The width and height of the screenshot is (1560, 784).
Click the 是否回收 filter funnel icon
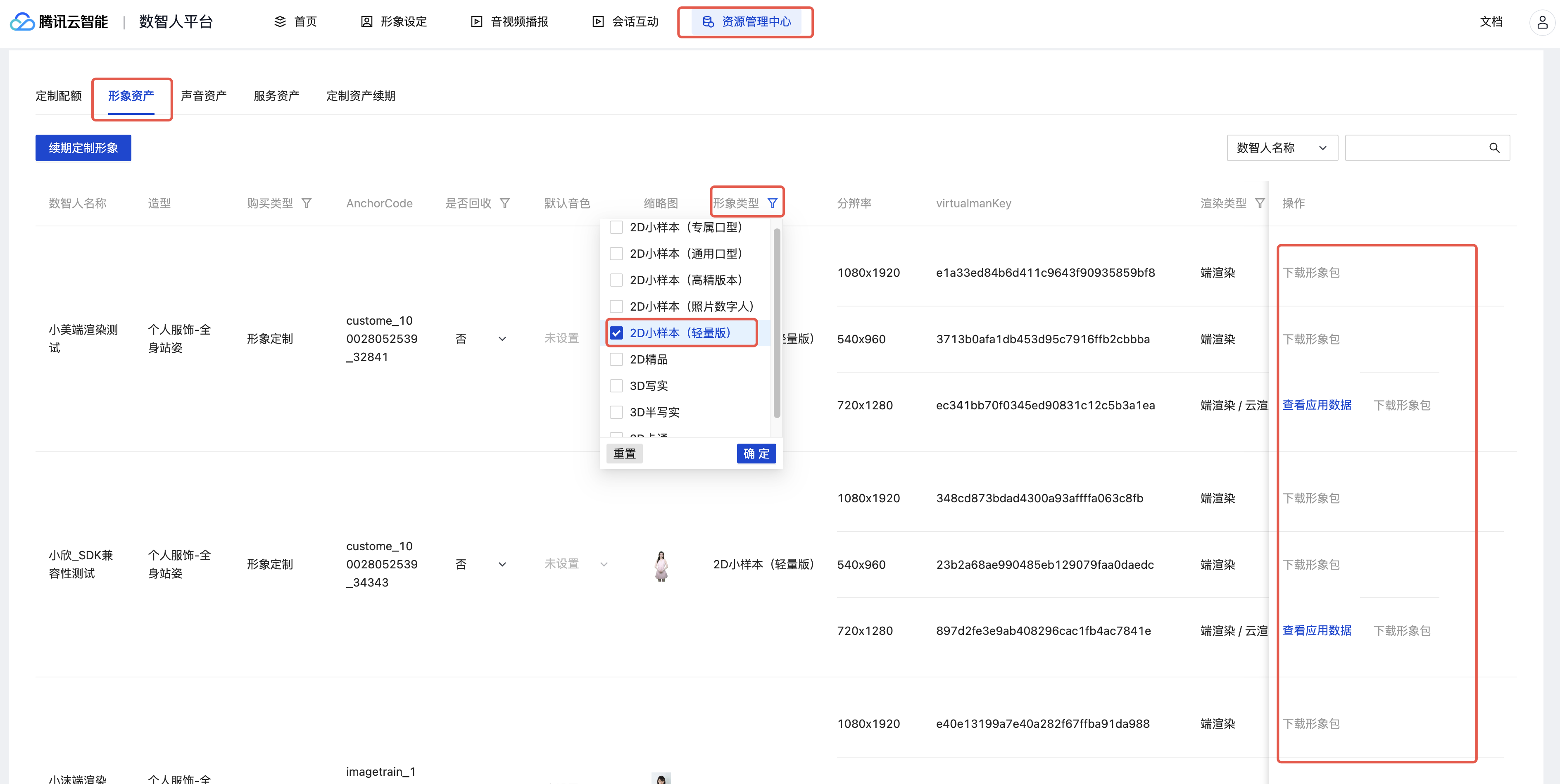(x=504, y=203)
